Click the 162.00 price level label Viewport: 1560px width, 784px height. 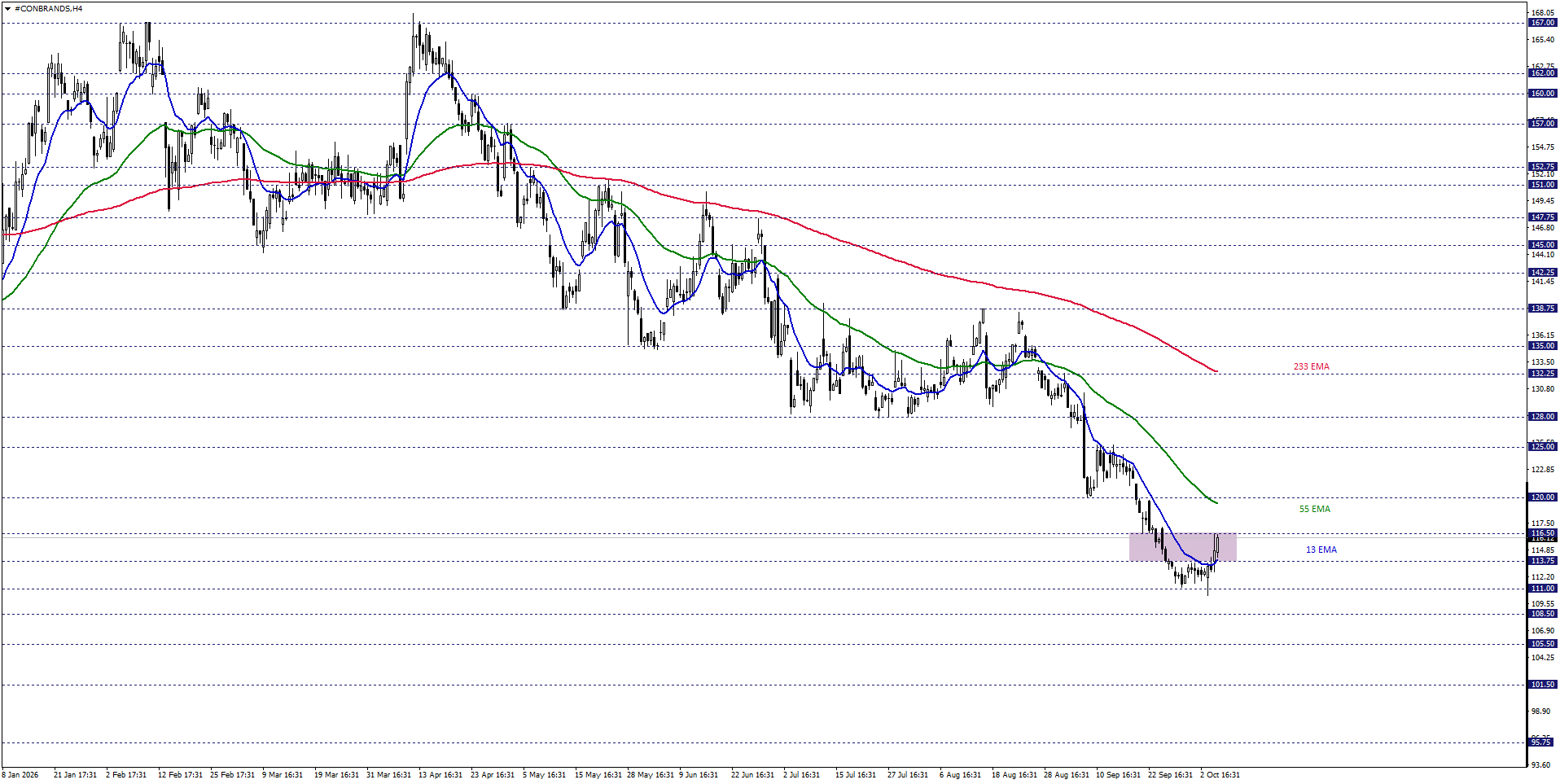coord(1542,73)
